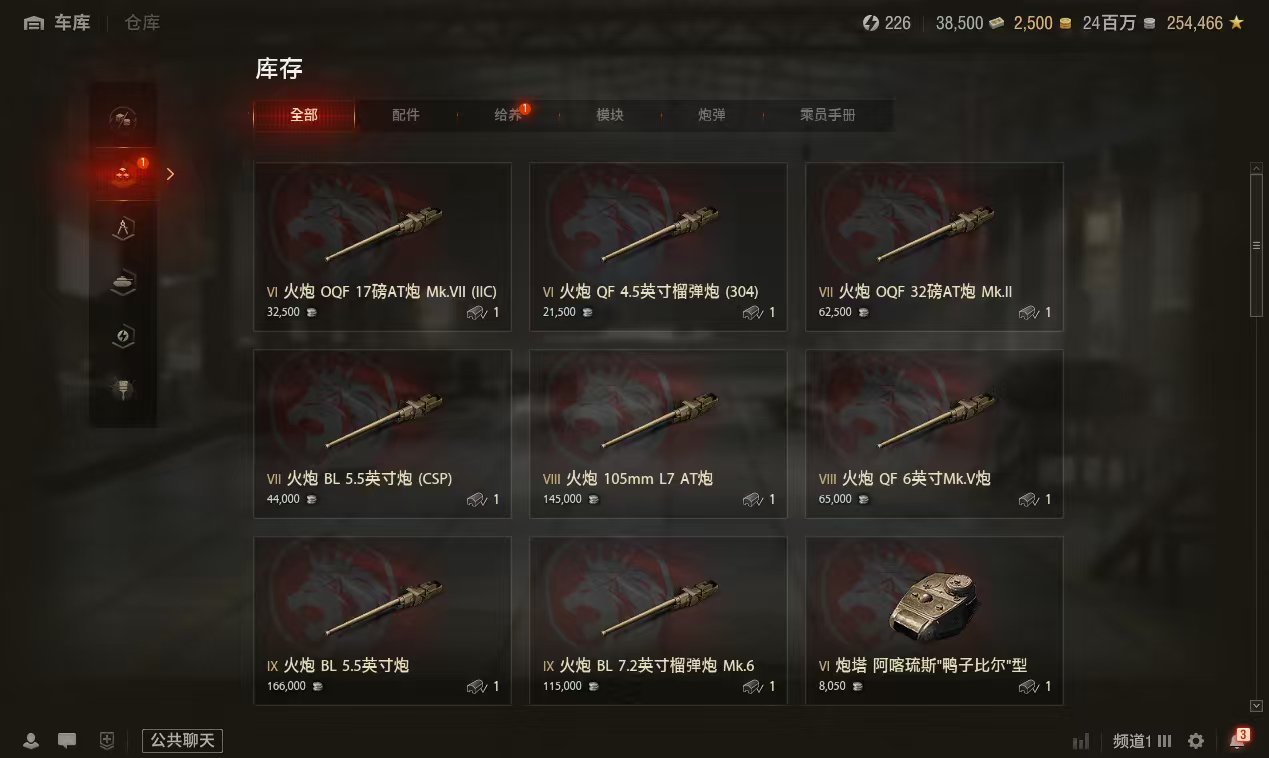Image resolution: width=1269 pixels, height=758 pixels.
Task: Select the tank vehicle icon in the sidebar
Action: 123,282
